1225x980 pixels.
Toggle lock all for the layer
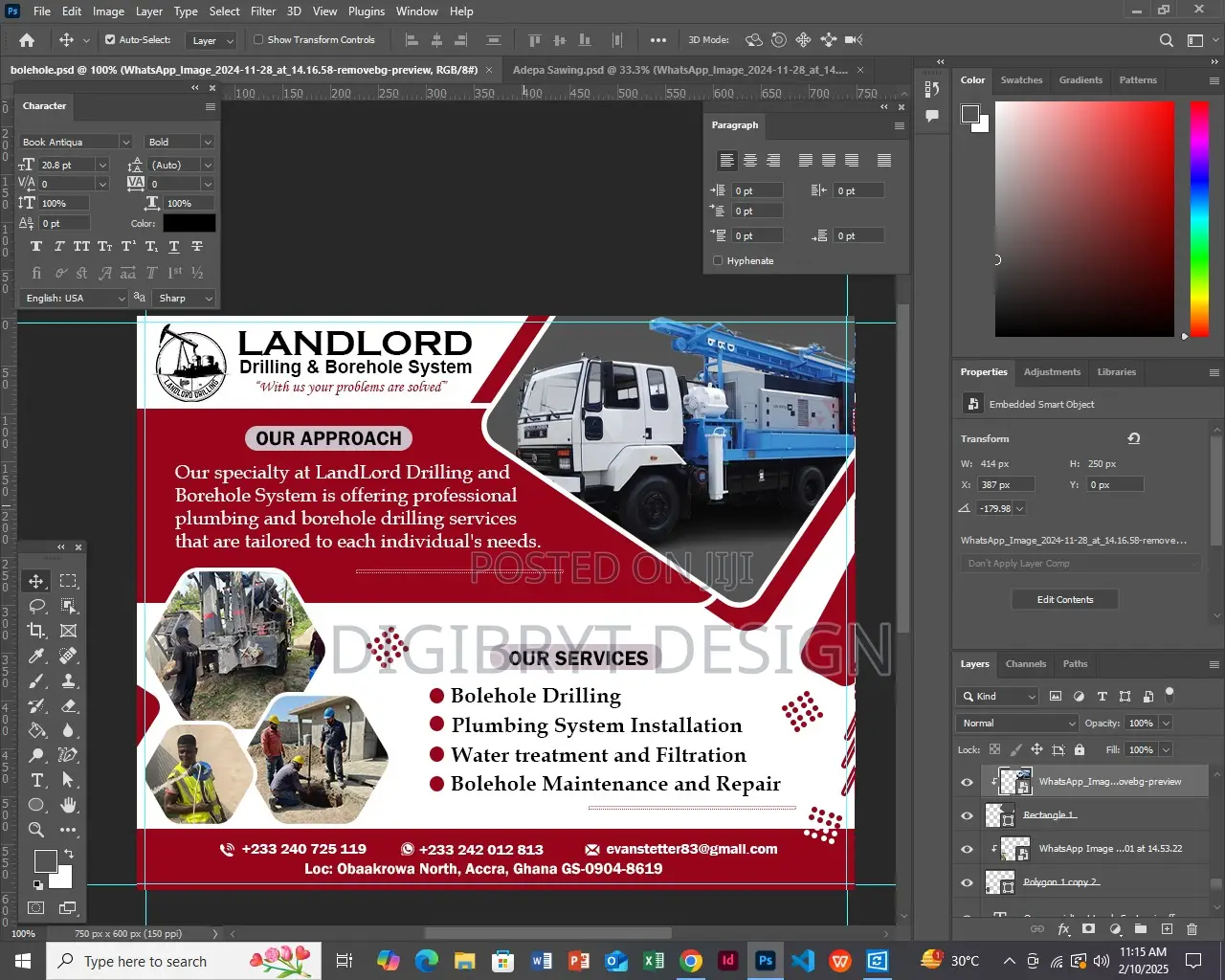(1080, 749)
